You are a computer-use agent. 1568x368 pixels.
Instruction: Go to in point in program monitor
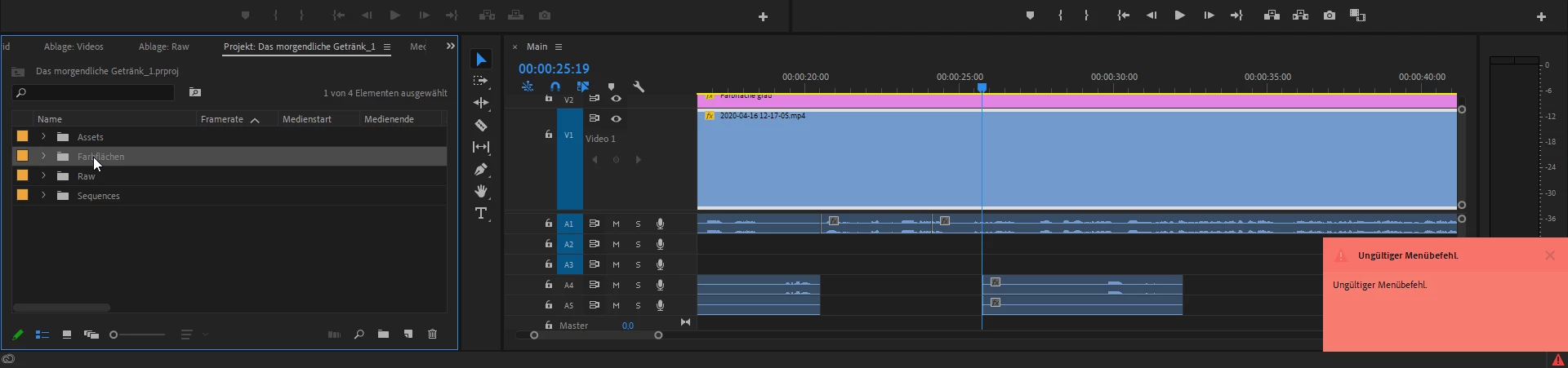[x=1124, y=16]
